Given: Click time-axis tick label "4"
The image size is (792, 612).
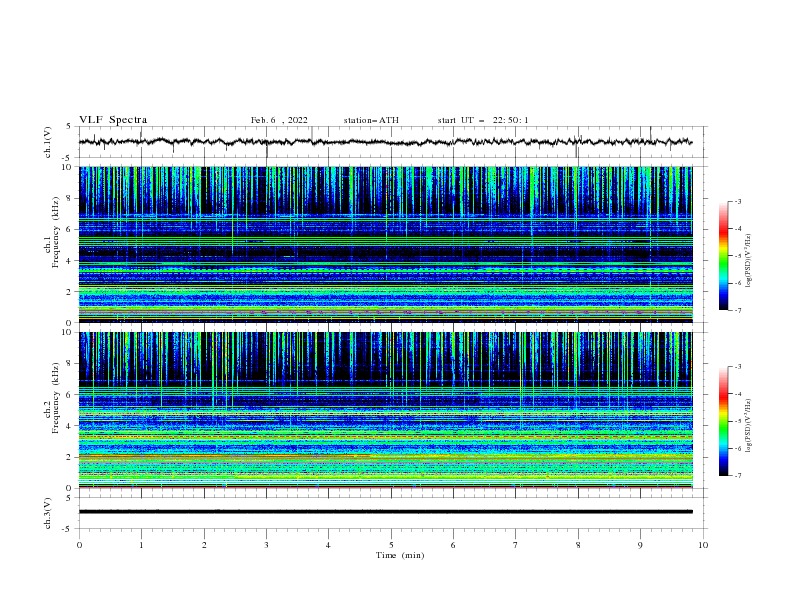Looking at the screenshot, I should coord(329,545).
